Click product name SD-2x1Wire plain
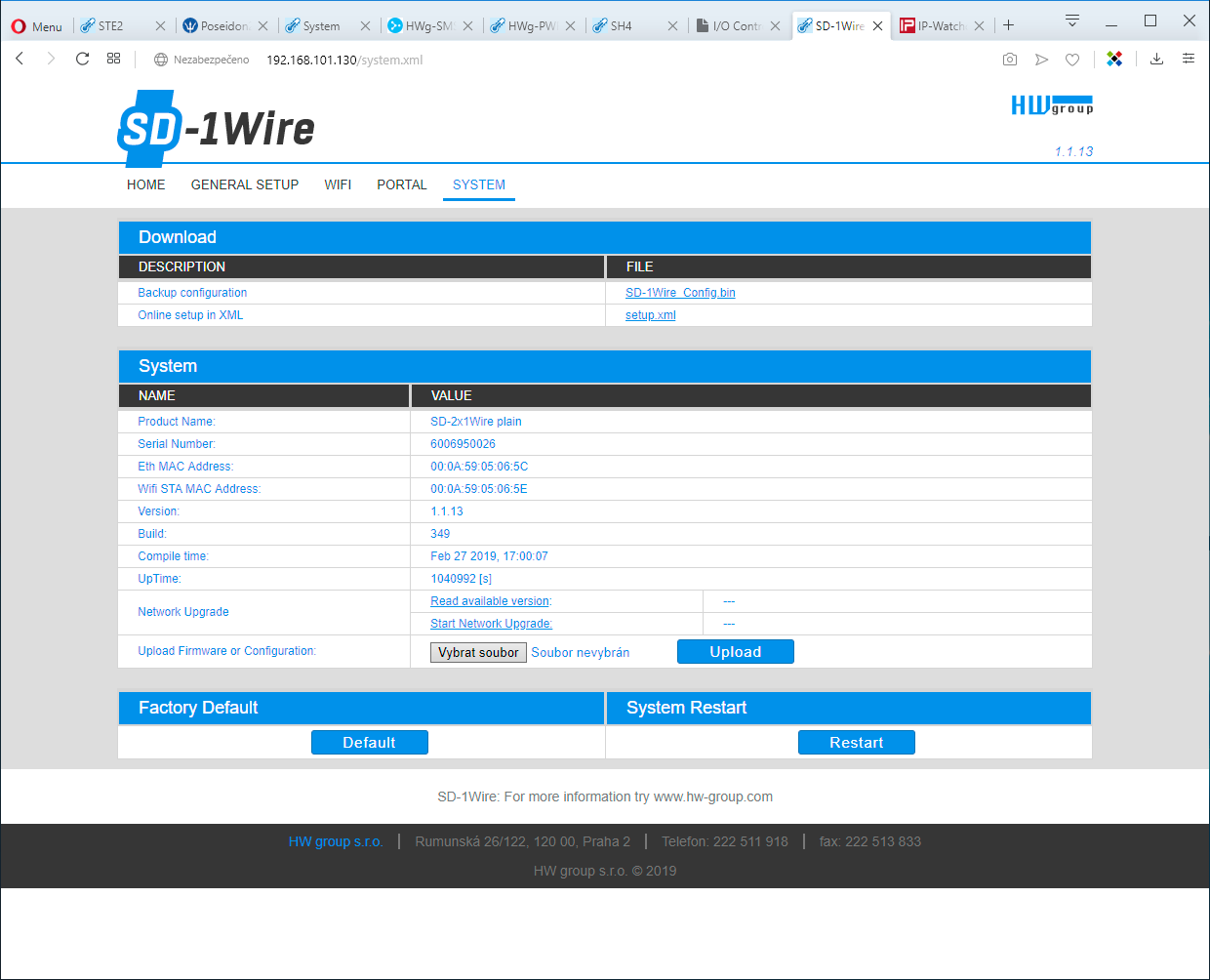Screen dimensions: 1210x980 tap(476, 422)
